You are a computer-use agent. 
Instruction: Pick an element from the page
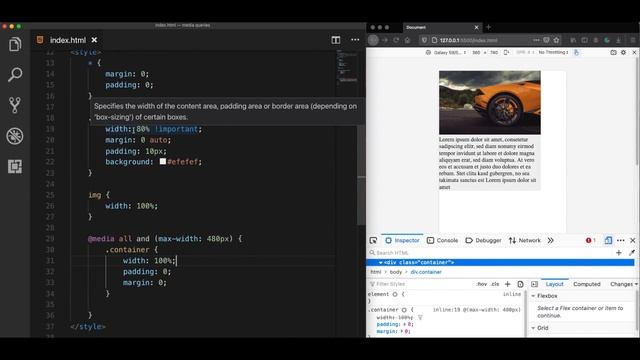tap(373, 240)
